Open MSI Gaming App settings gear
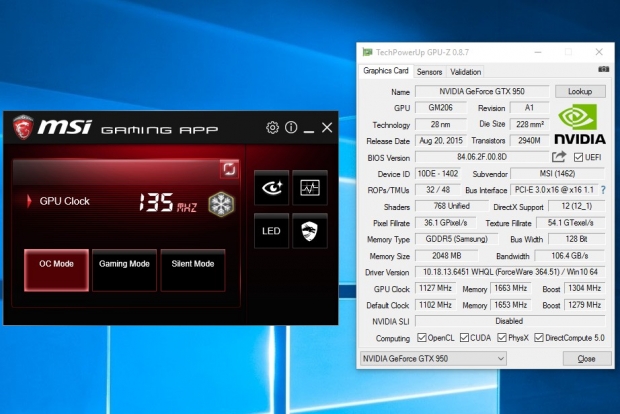This screenshot has height=414, width=620. coord(272,128)
